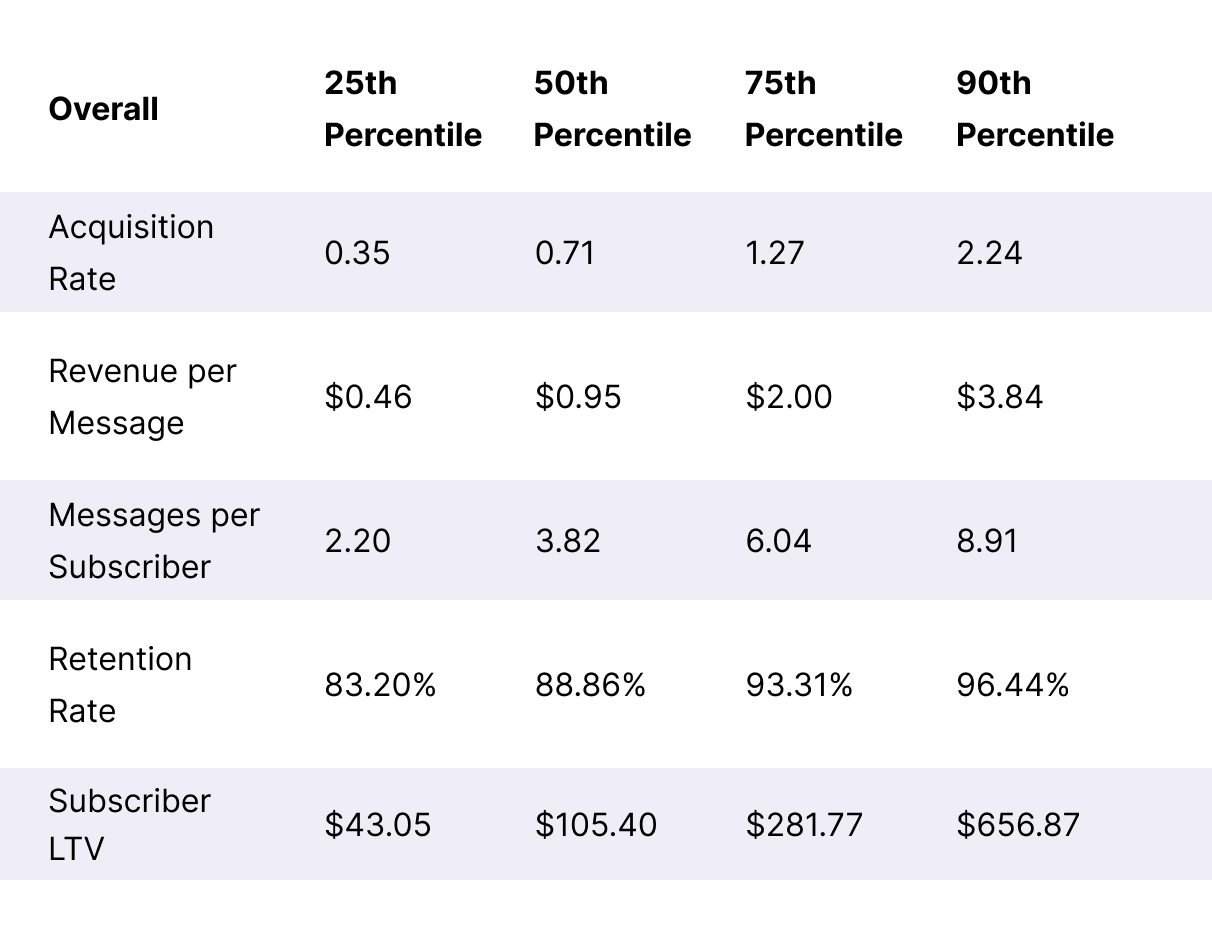The height and width of the screenshot is (928, 1212).
Task: Click the 90th Percentile column header
Action: [x=1035, y=109]
